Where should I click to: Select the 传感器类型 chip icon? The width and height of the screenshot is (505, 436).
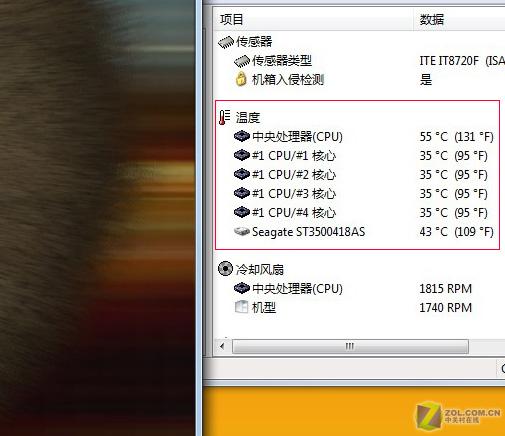242,61
